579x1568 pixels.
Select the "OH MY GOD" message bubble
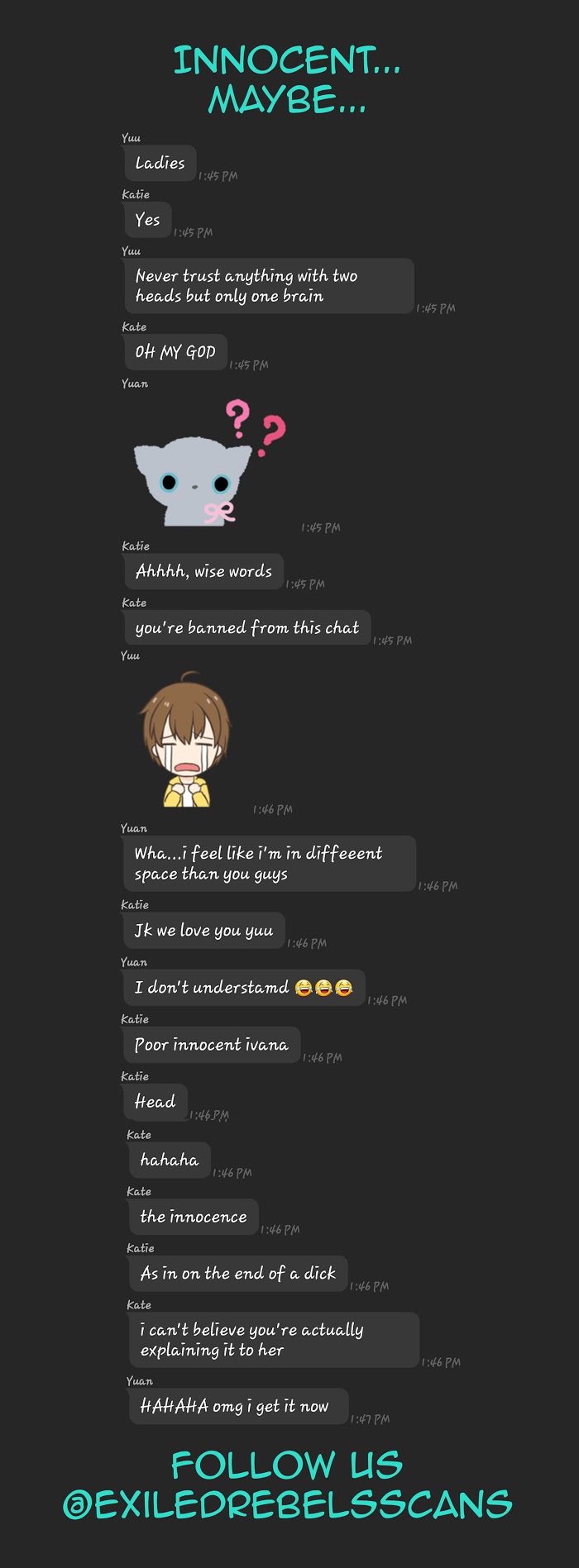tap(175, 351)
